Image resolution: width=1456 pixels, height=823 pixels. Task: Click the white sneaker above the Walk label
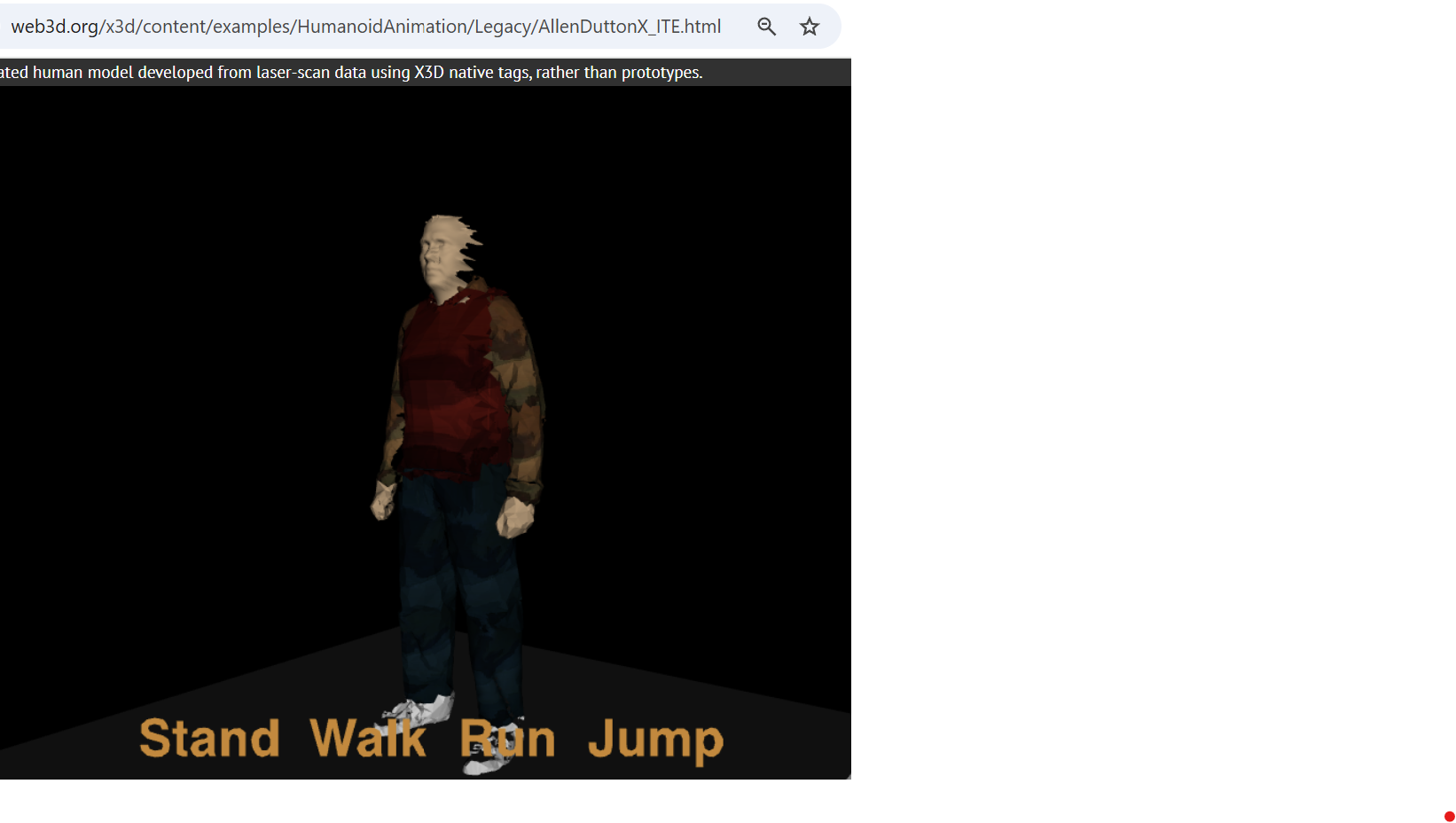[421, 709]
